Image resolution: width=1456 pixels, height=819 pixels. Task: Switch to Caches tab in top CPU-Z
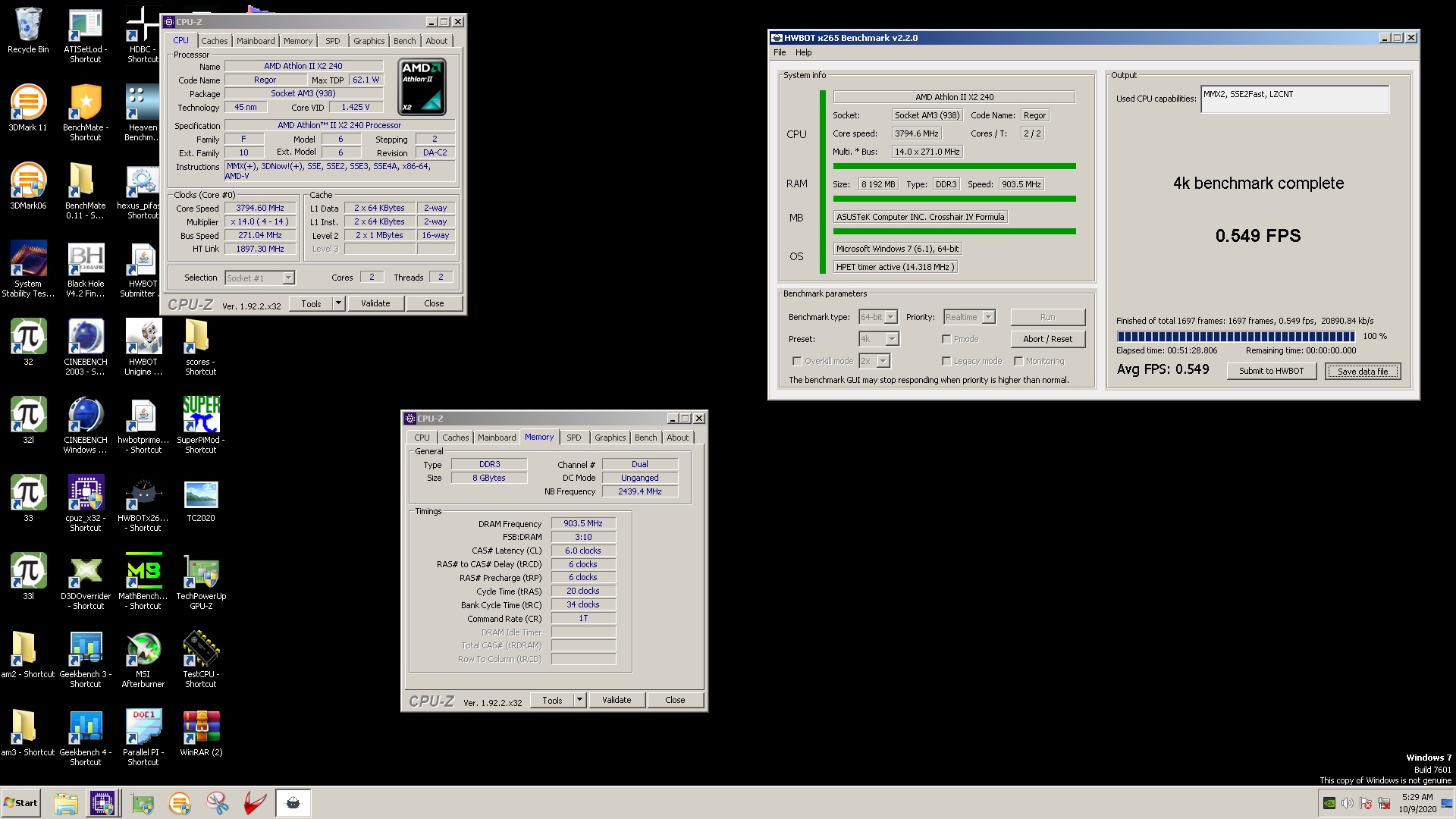[x=214, y=41]
